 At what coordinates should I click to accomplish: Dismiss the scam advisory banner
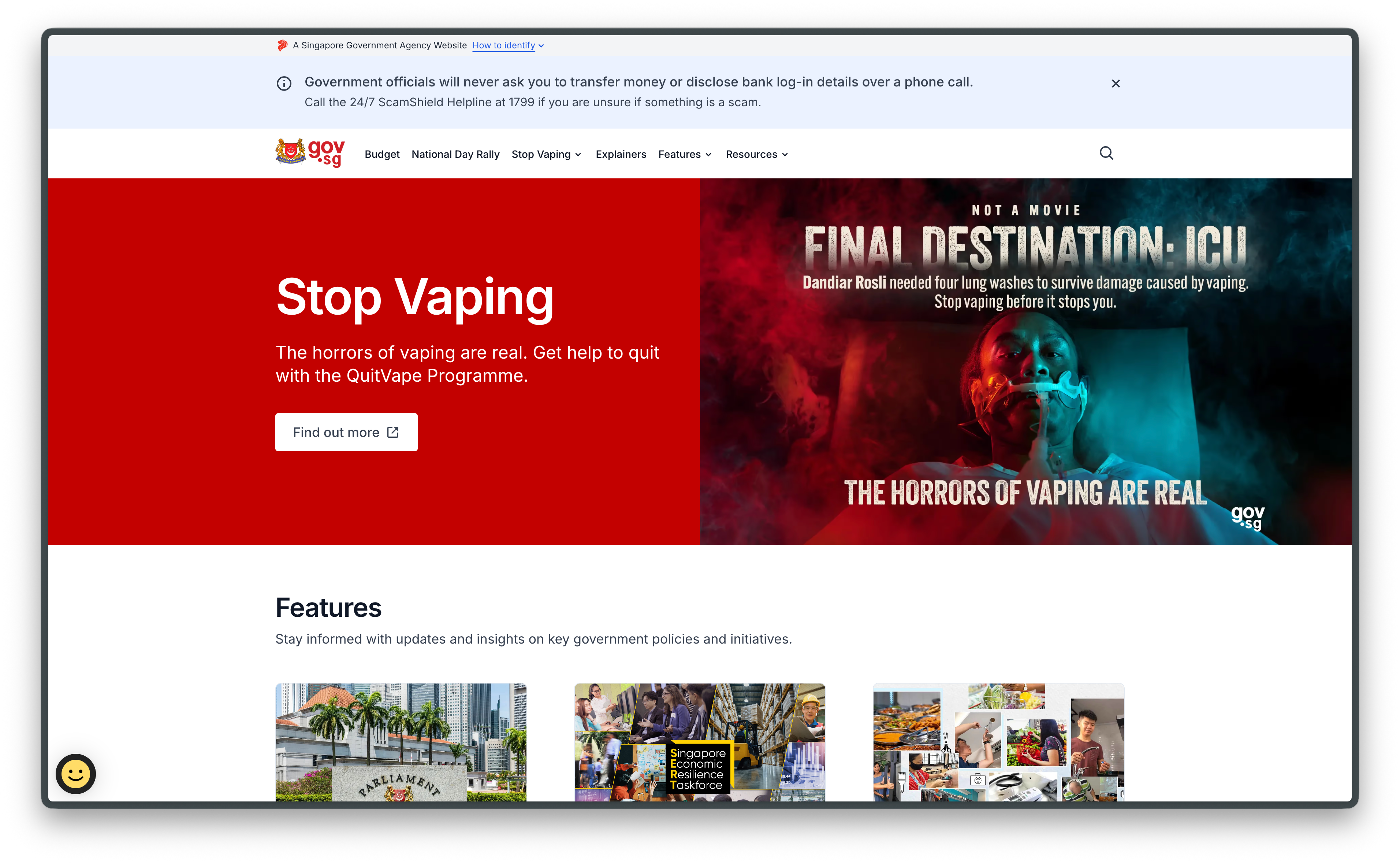point(1115,83)
